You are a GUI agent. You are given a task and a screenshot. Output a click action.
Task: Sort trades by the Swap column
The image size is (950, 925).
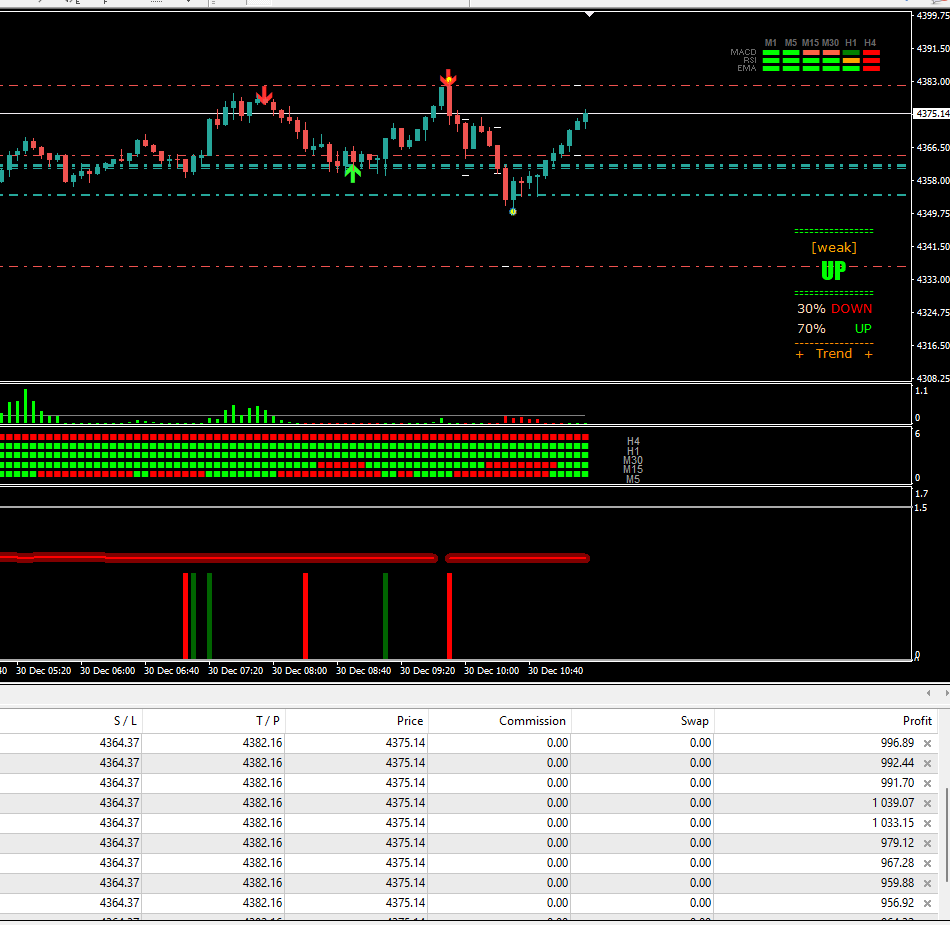694,720
